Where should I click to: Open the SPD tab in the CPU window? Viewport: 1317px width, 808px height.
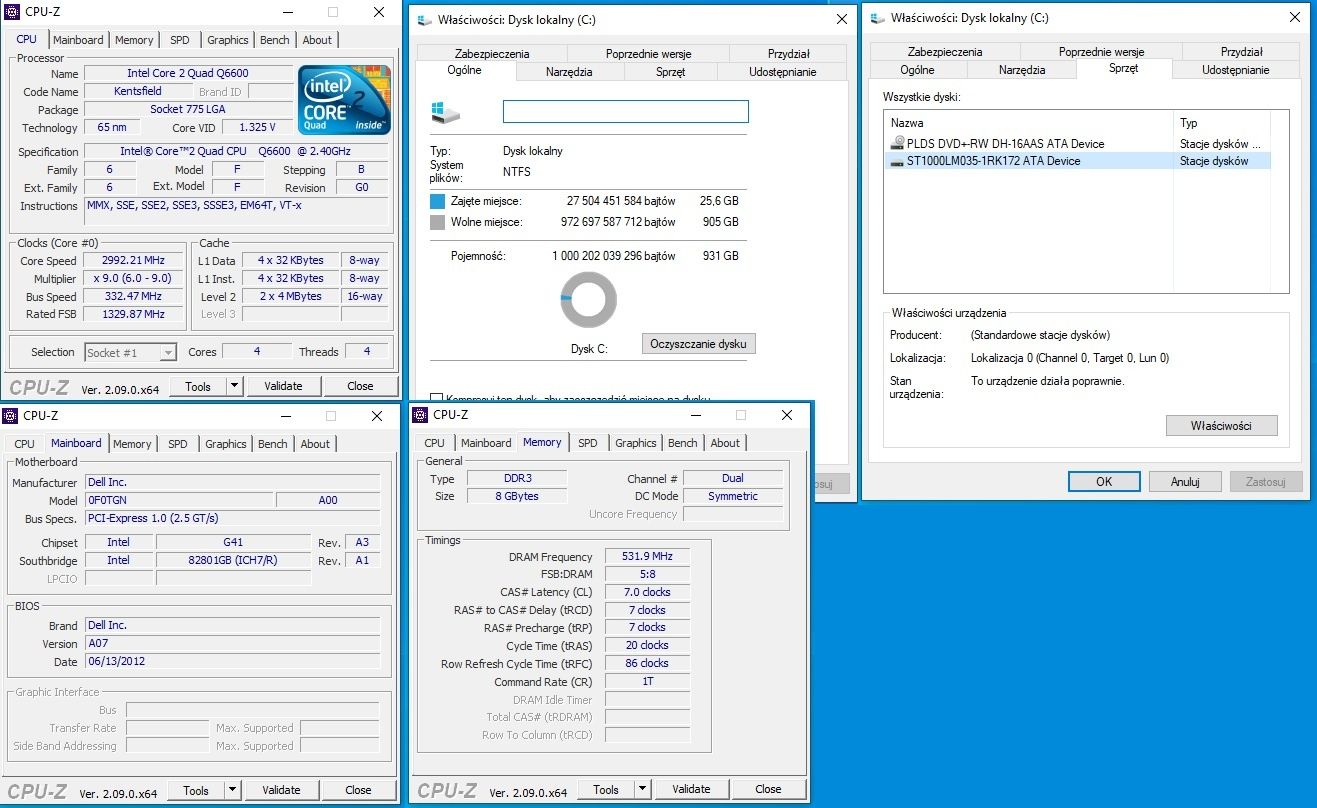pos(180,40)
